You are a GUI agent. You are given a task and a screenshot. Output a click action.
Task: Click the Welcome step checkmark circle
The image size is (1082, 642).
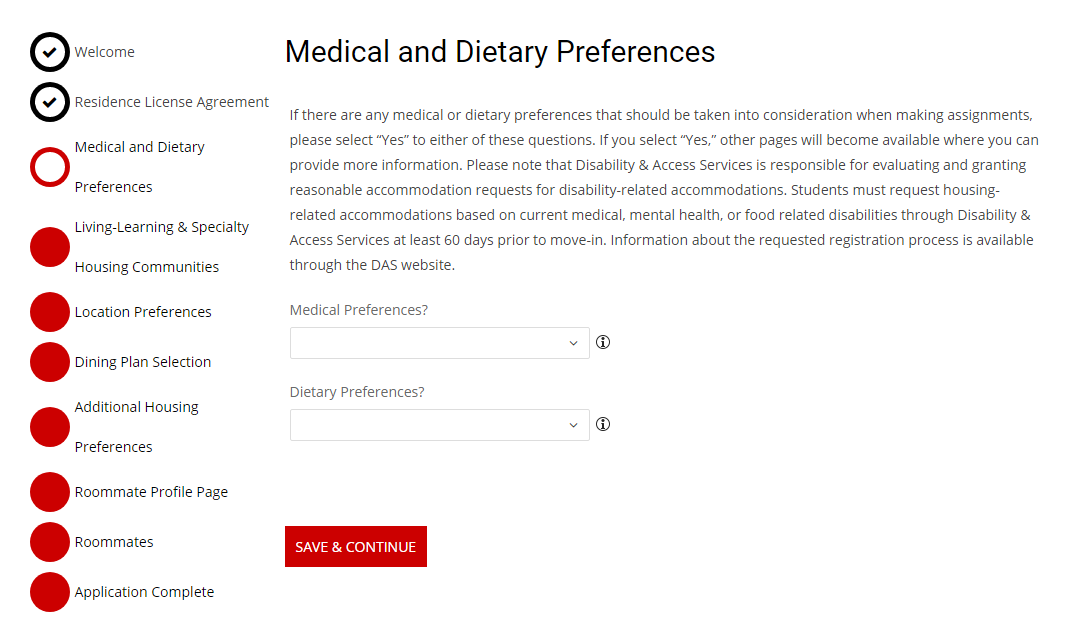(50, 52)
